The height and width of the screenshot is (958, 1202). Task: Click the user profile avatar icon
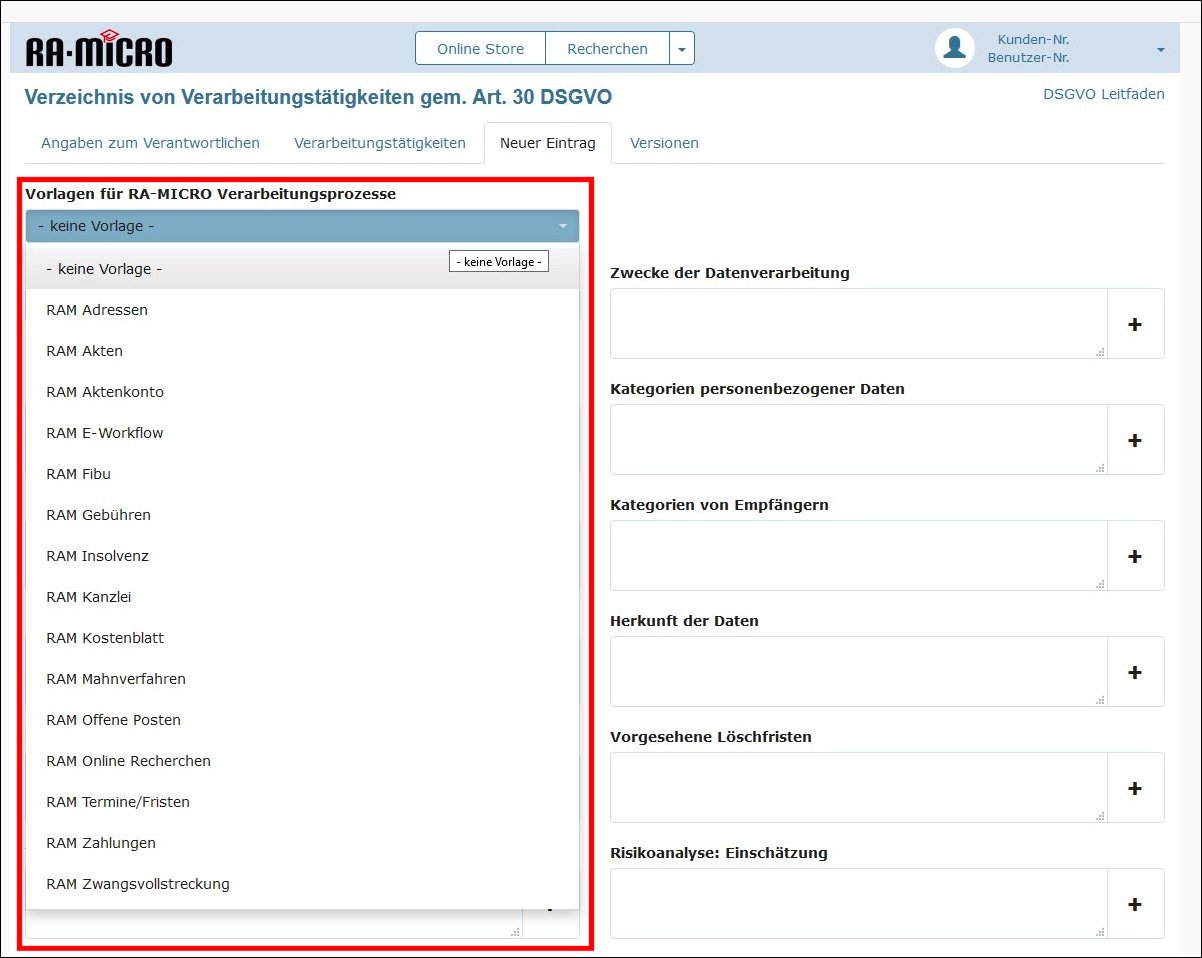pyautogui.click(x=954, y=48)
